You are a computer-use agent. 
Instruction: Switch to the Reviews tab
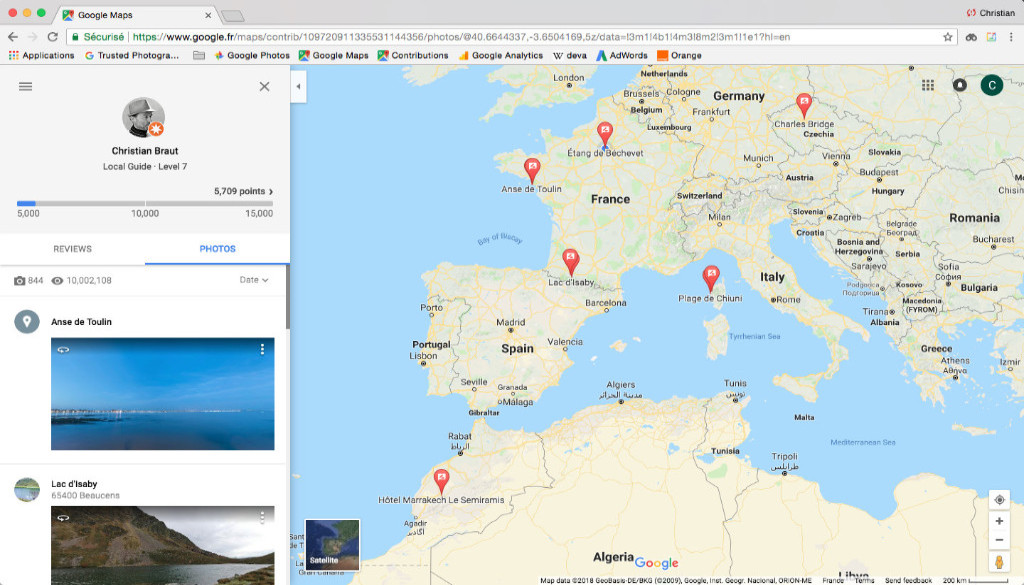pyautogui.click(x=72, y=249)
